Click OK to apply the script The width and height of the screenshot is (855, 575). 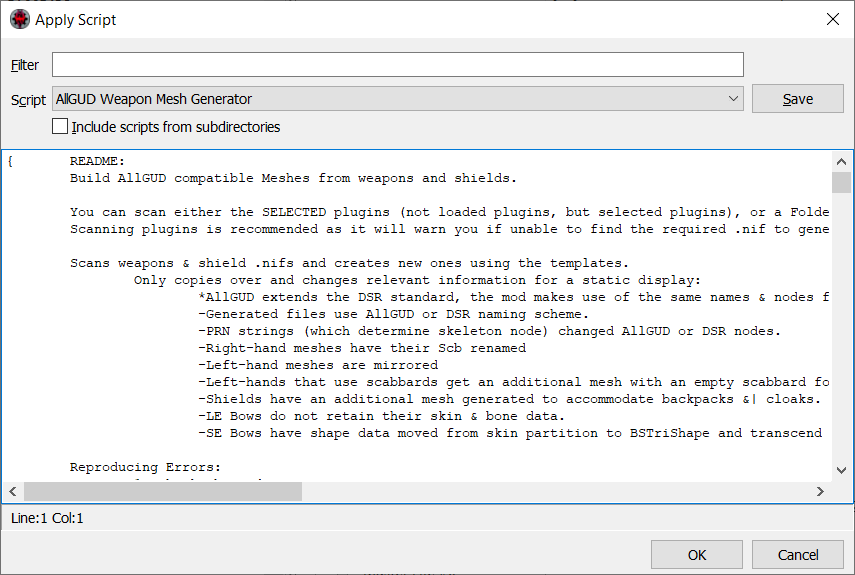coord(696,555)
